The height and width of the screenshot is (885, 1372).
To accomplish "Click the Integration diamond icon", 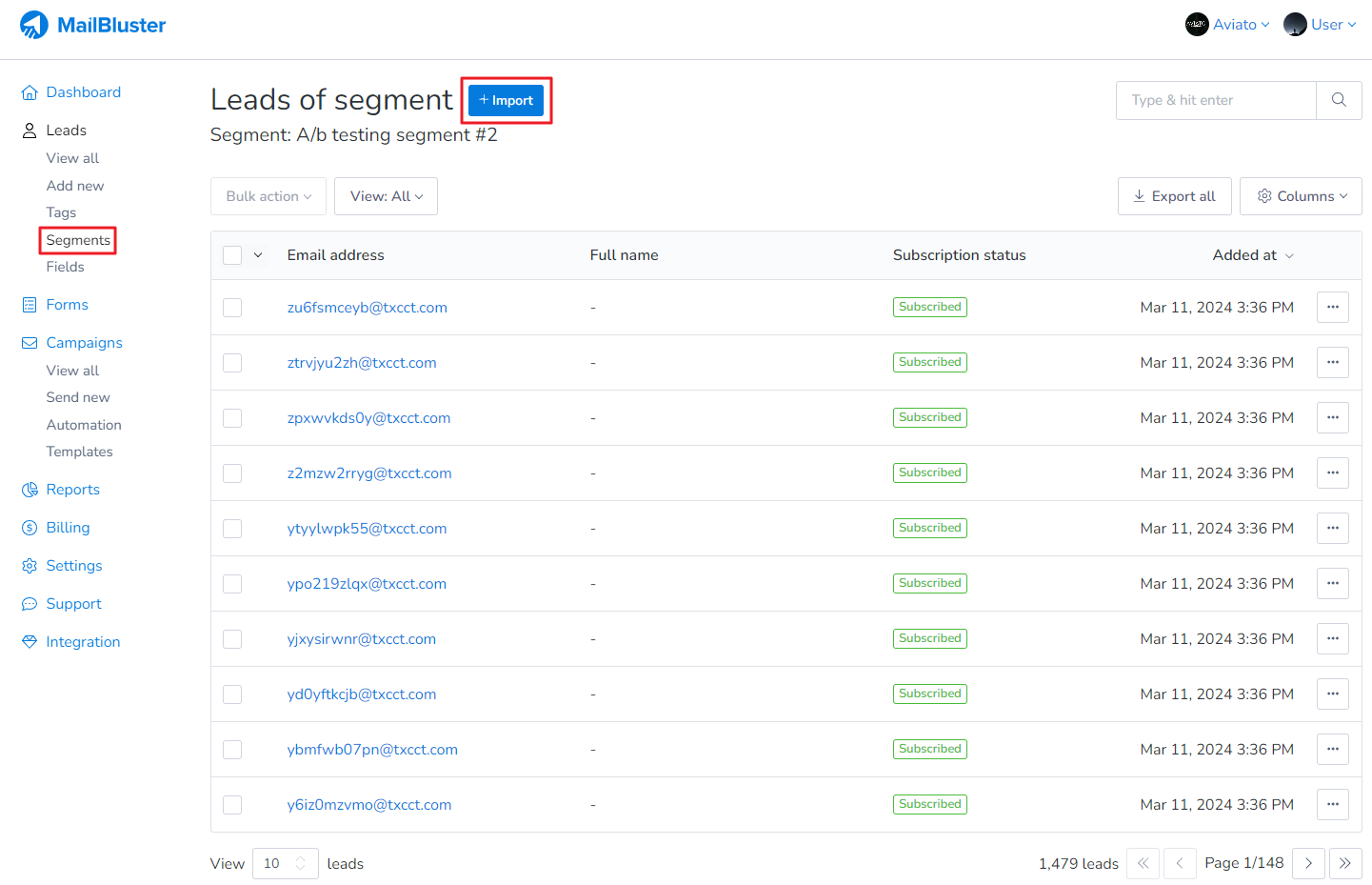I will 30,642.
